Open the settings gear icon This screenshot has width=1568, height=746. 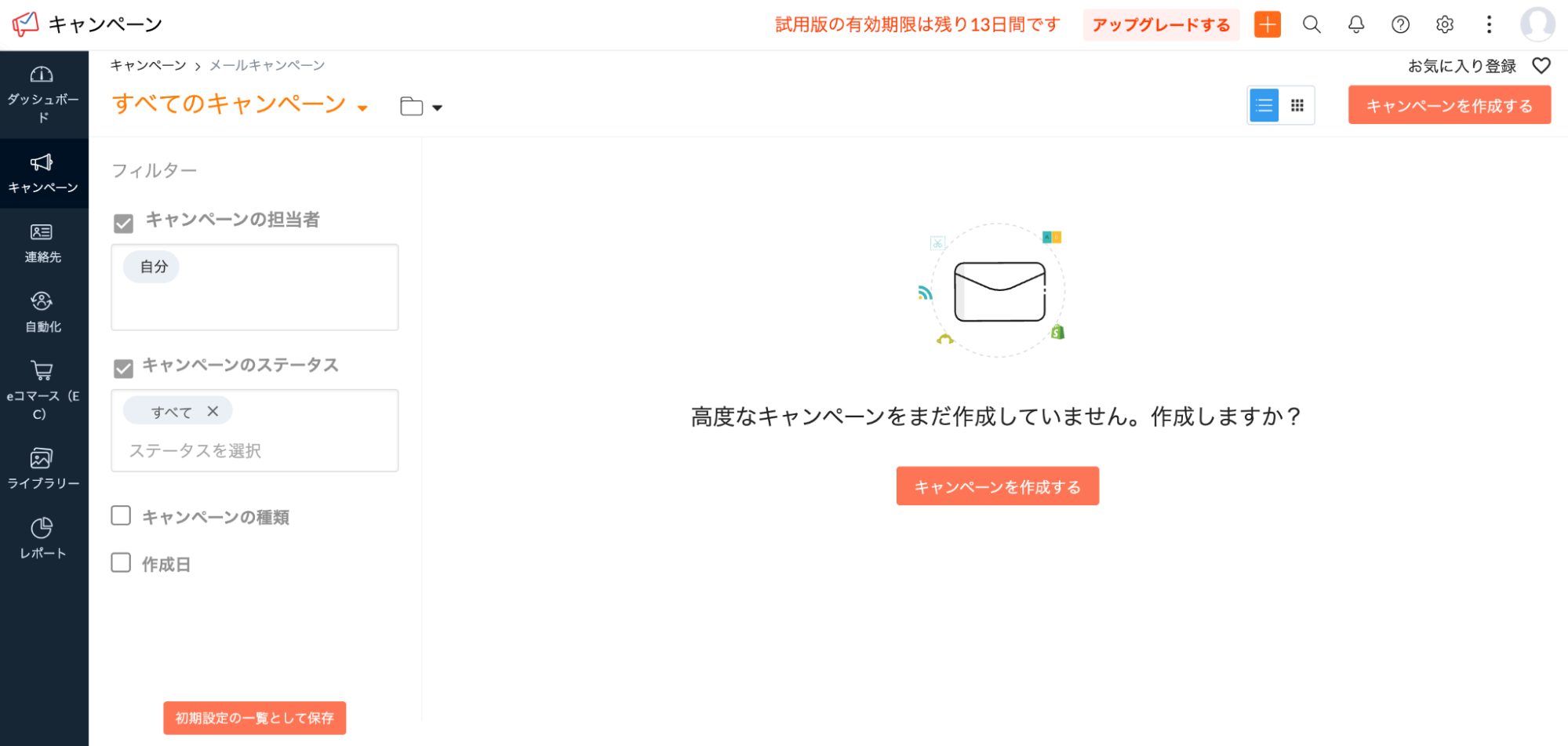point(1444,25)
